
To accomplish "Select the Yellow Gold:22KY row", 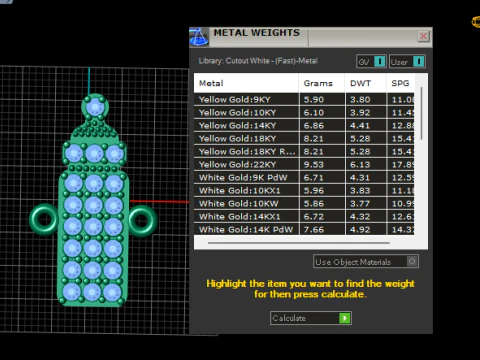I will (304, 165).
